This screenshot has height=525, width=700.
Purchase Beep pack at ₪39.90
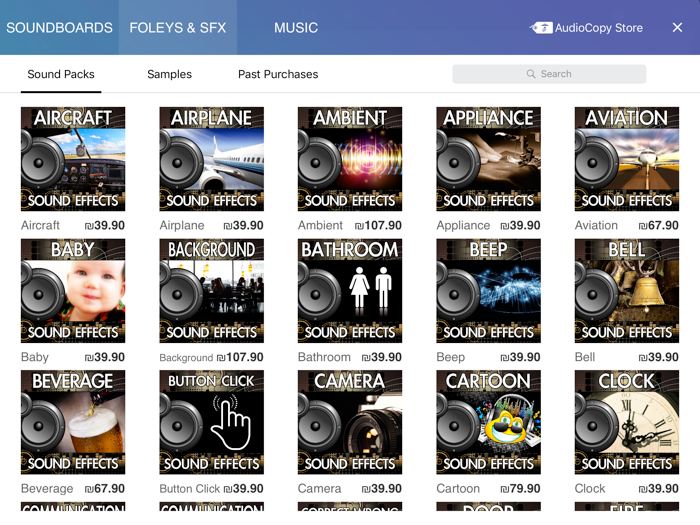point(520,357)
